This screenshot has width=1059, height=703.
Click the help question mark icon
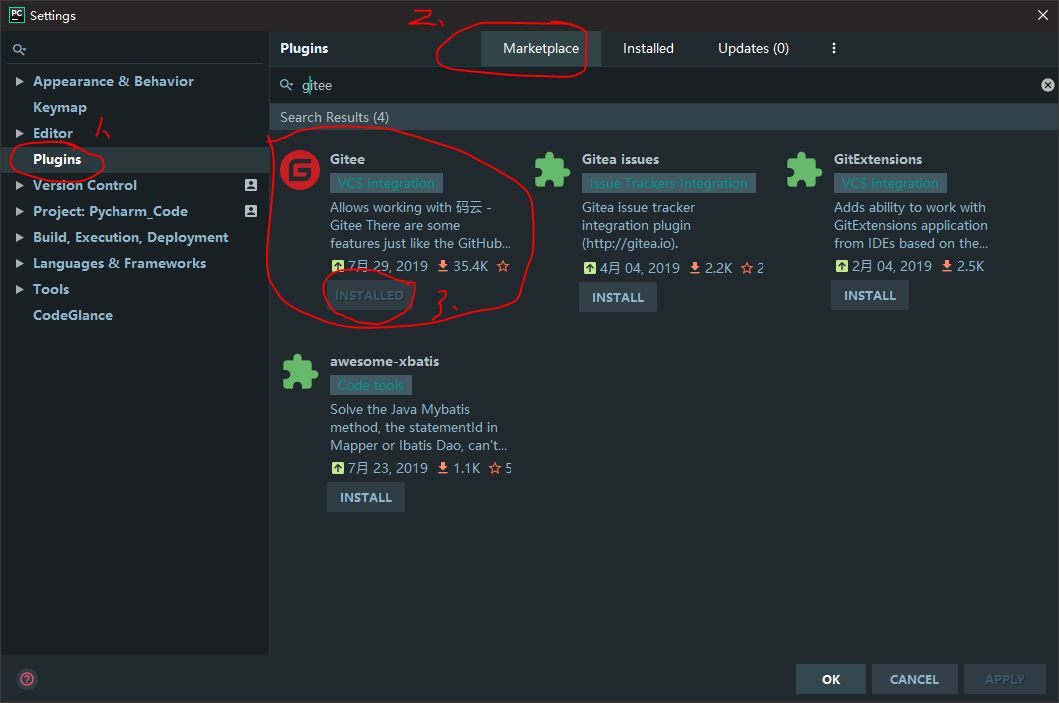tap(27, 679)
